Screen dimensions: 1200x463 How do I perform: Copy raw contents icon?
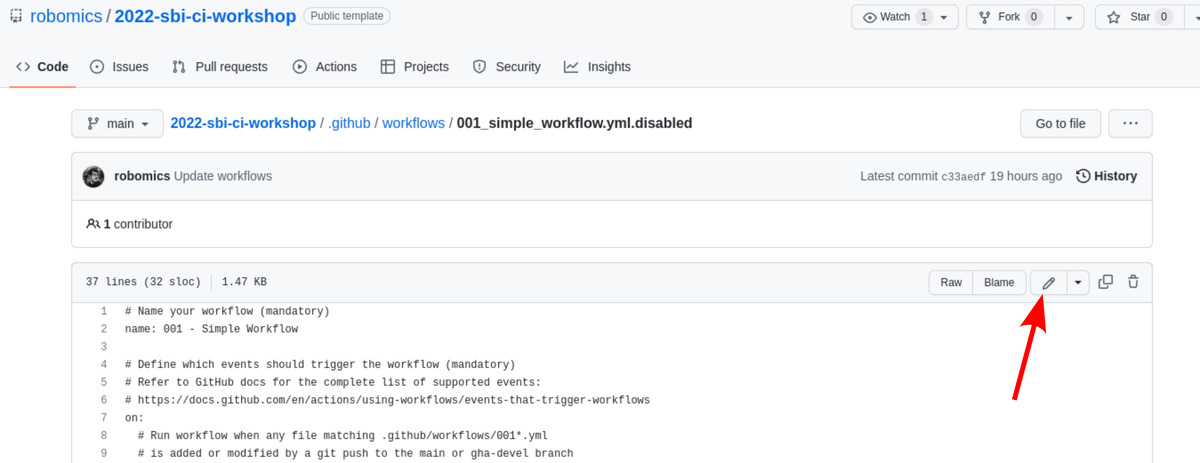1105,282
